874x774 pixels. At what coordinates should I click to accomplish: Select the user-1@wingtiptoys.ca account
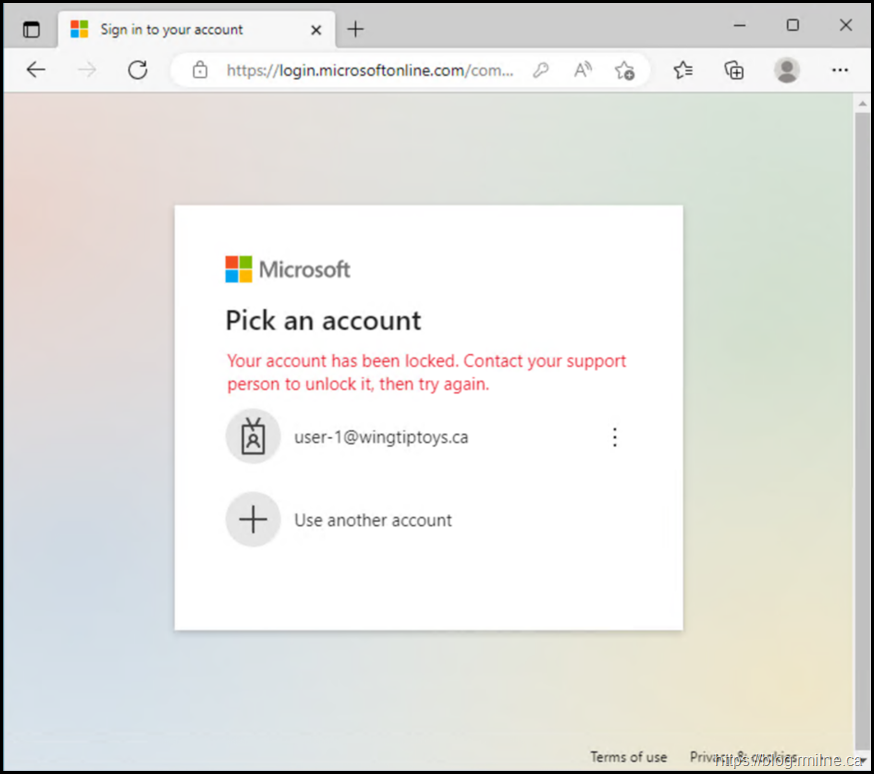pos(380,437)
